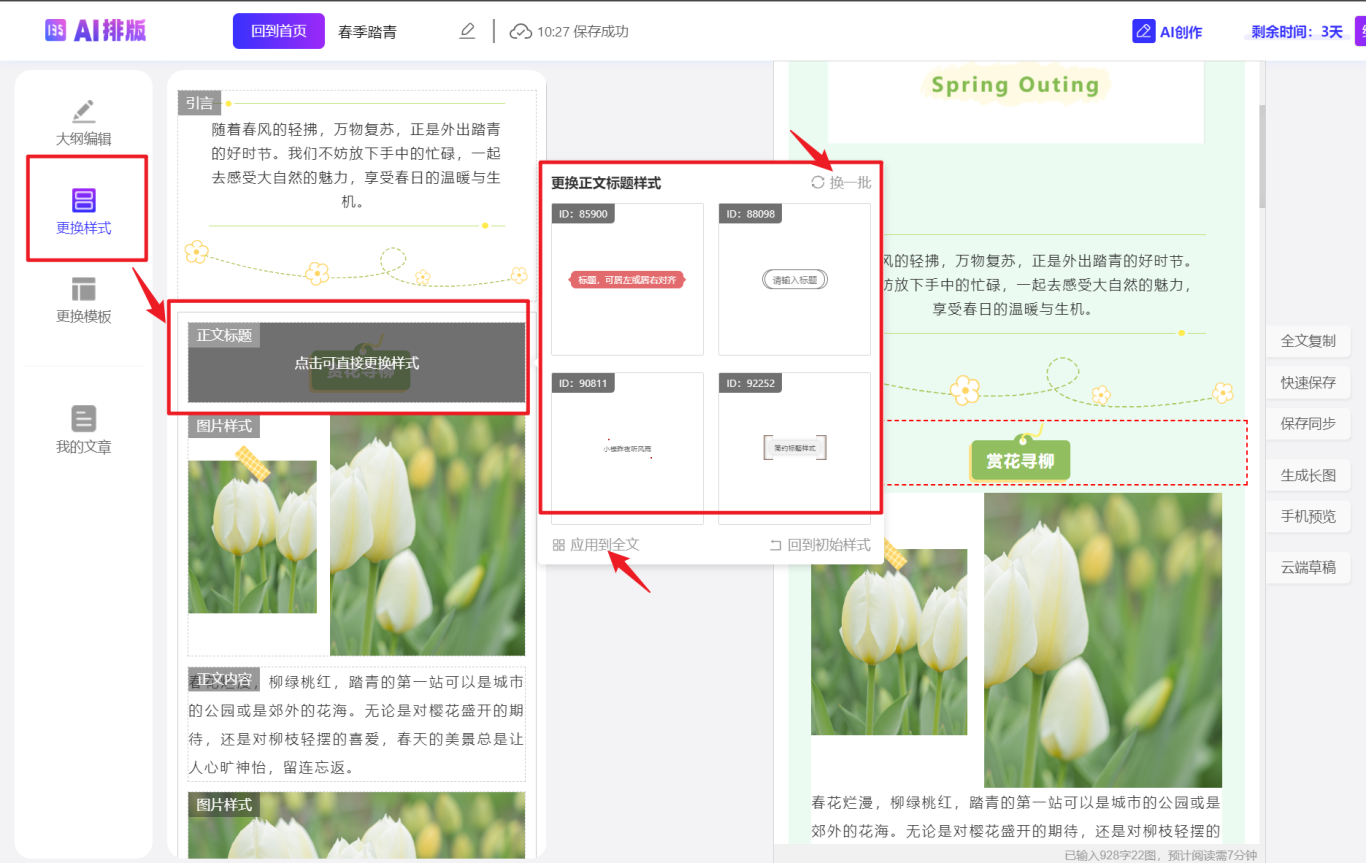Choose heading style ID 88098
This screenshot has width=1366, height=863.
click(794, 280)
